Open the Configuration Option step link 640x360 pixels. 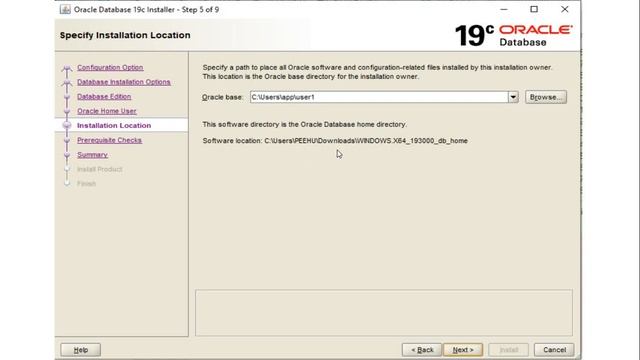[x=110, y=67]
